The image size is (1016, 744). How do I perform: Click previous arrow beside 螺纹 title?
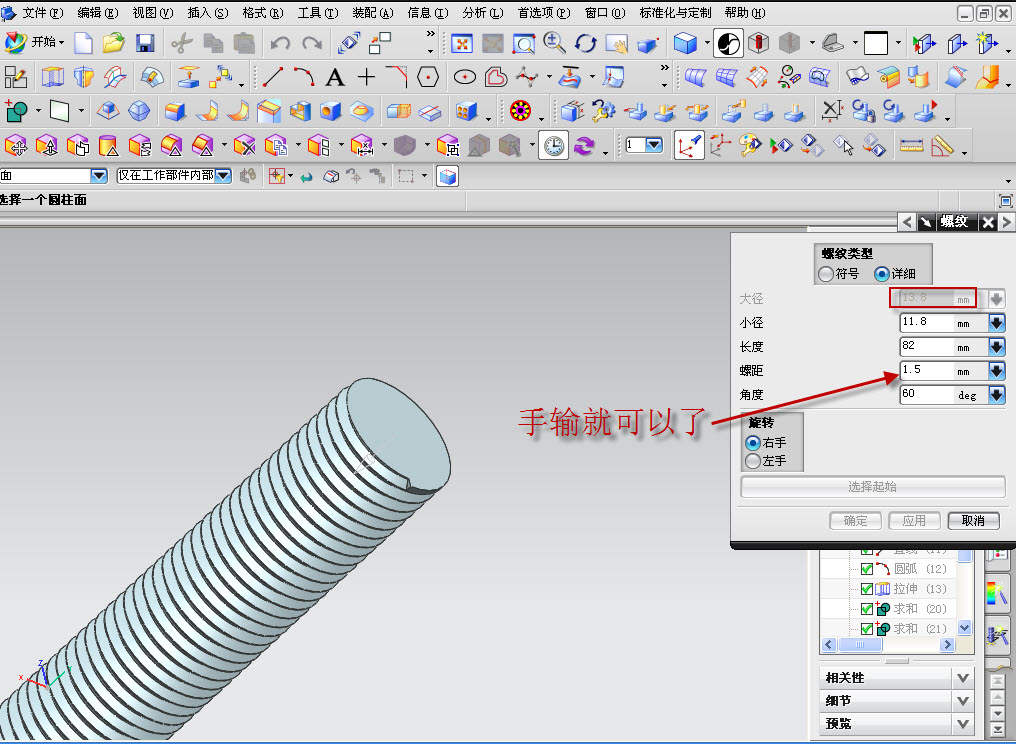point(907,222)
